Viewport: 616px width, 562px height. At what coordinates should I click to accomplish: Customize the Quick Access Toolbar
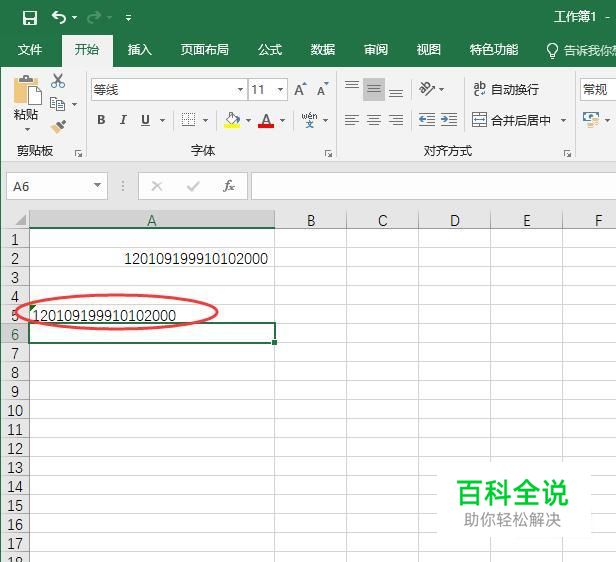[x=128, y=18]
